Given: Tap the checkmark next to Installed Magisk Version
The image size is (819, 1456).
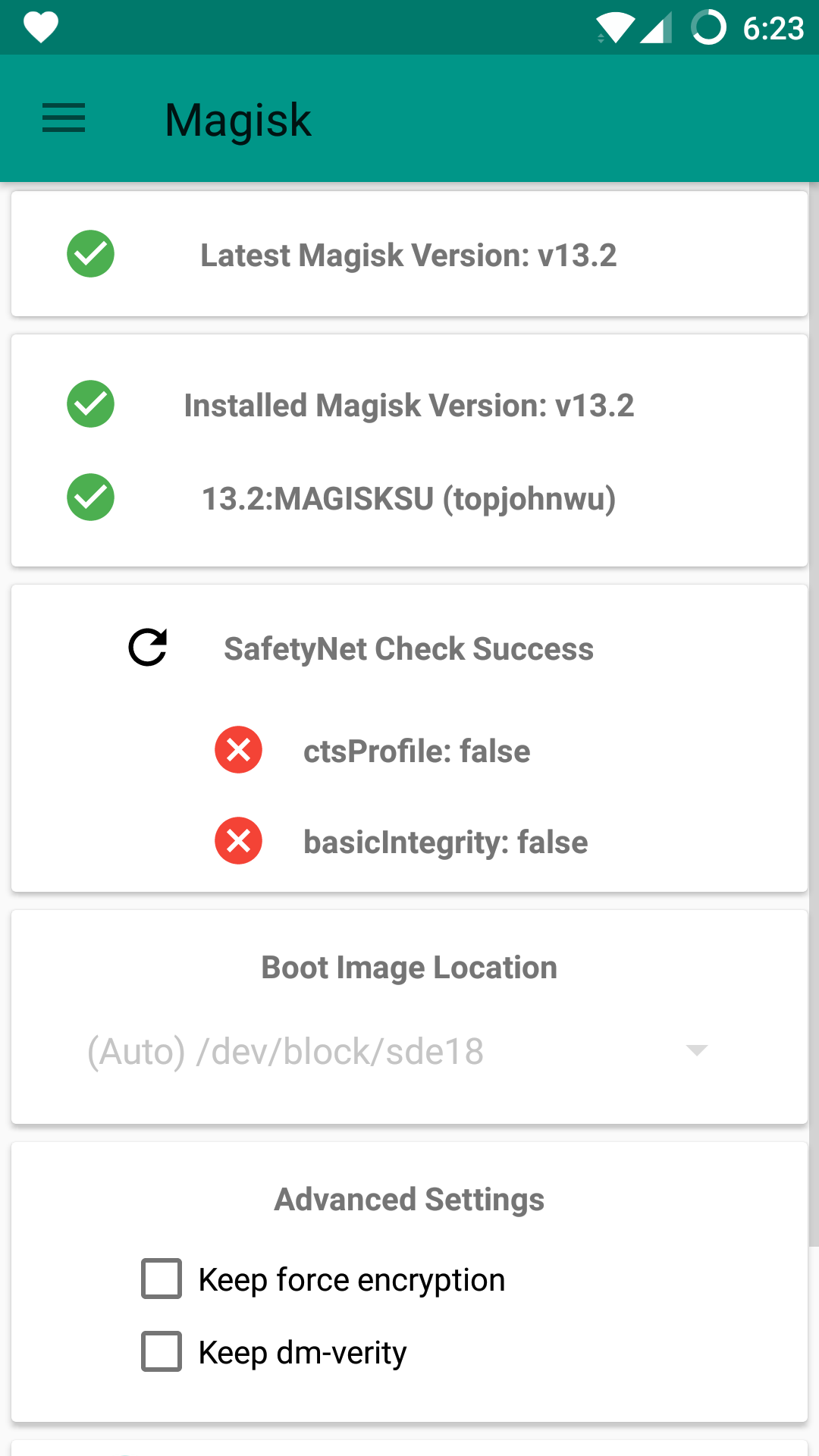Looking at the screenshot, I should tap(89, 404).
